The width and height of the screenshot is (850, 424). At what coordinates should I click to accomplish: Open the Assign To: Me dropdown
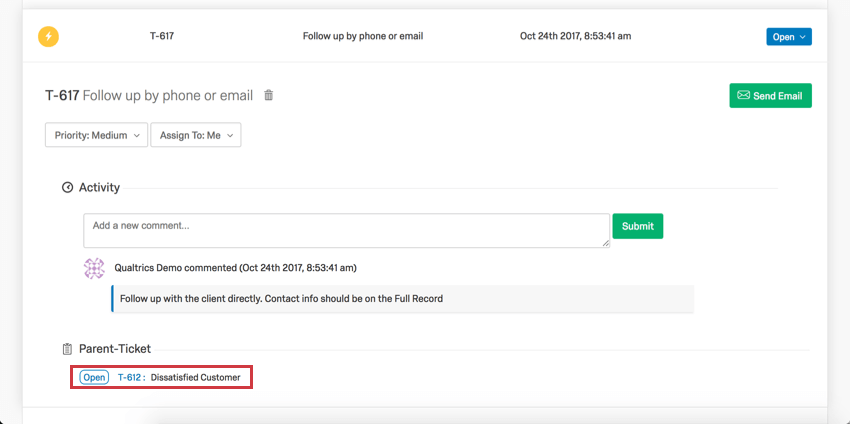click(196, 136)
